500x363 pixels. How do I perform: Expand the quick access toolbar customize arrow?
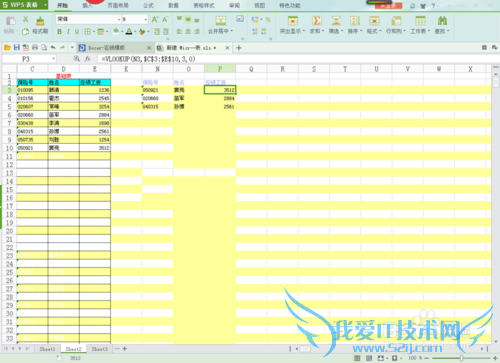[x=72, y=48]
